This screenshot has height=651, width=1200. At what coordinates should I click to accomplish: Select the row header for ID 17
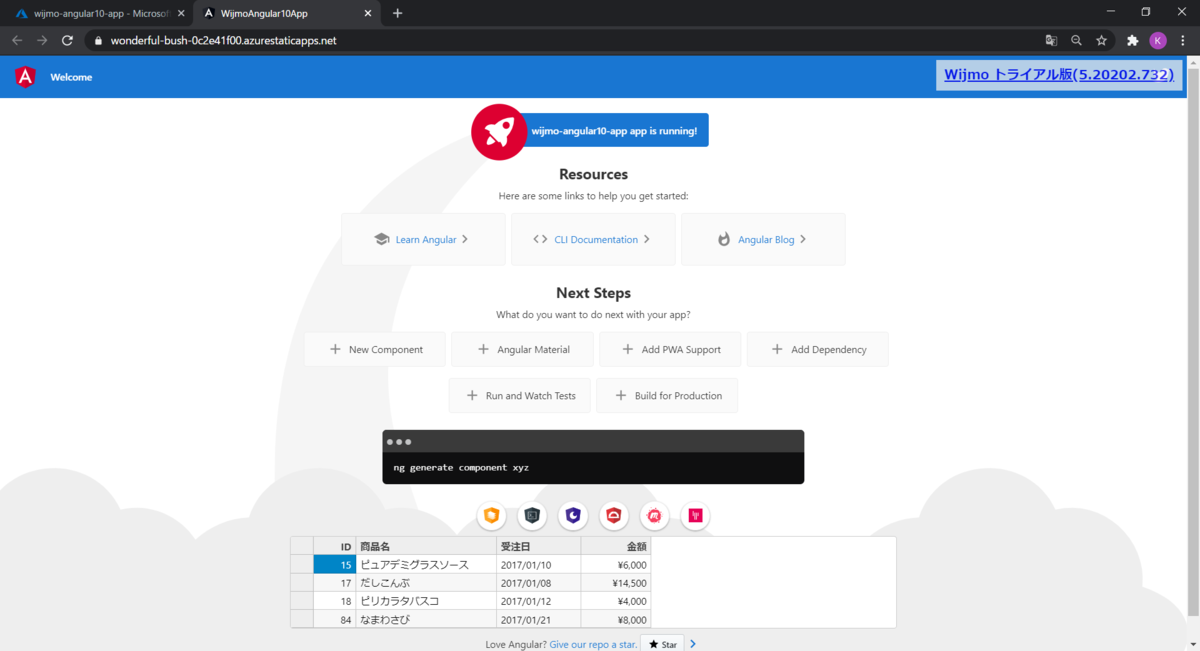(x=302, y=582)
